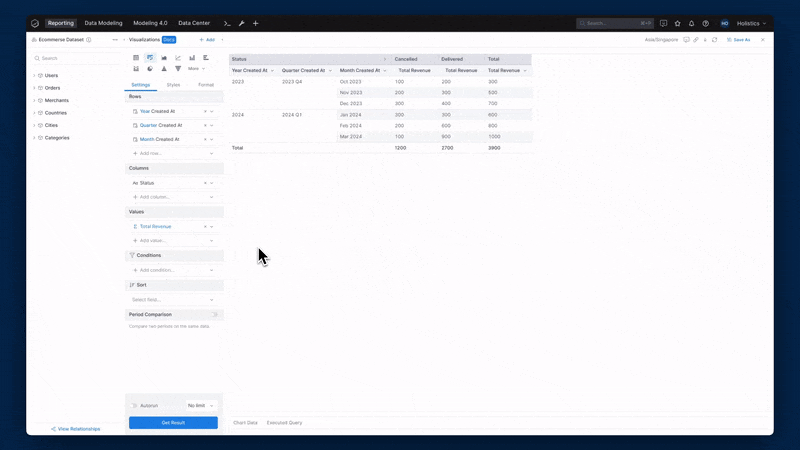Open the Data Modeling menu
800x450 pixels.
pyautogui.click(x=103, y=23)
